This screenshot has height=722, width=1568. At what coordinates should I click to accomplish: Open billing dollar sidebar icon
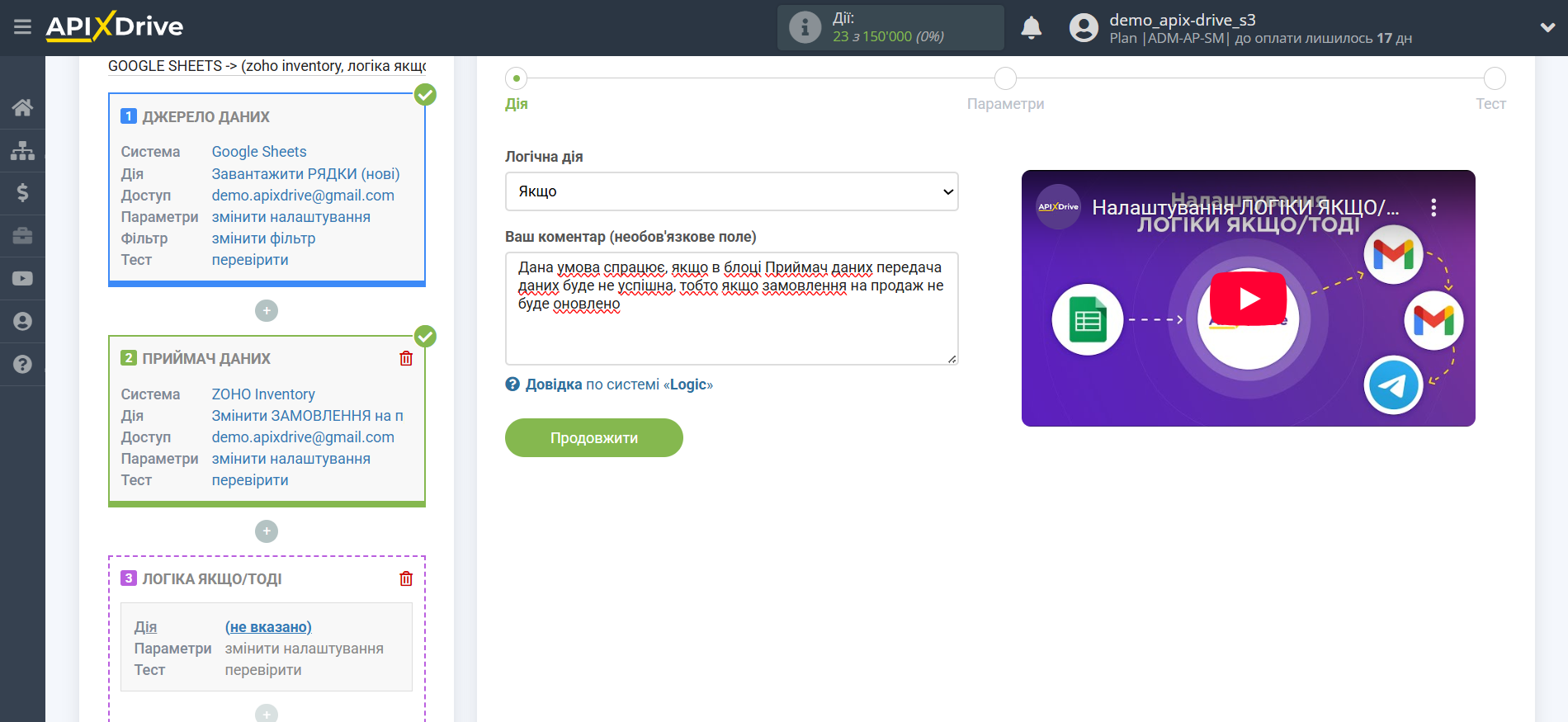point(22,193)
